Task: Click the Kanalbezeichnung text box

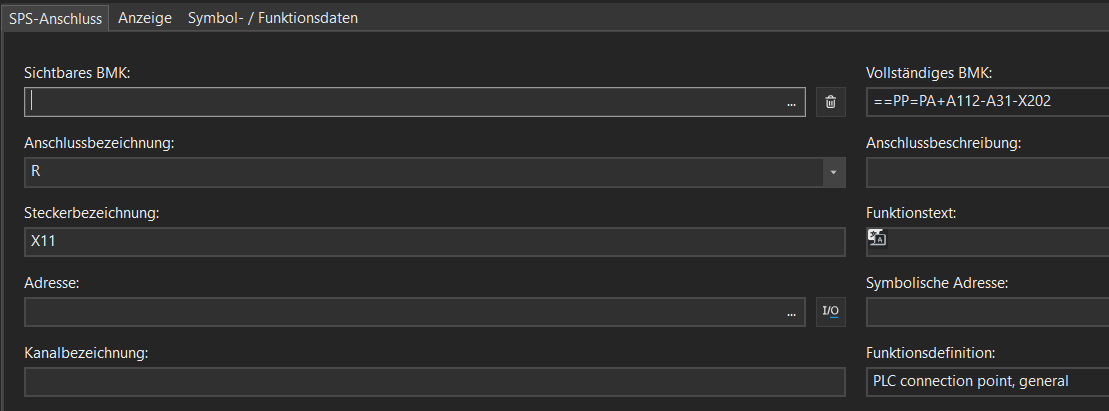Action: tap(435, 382)
